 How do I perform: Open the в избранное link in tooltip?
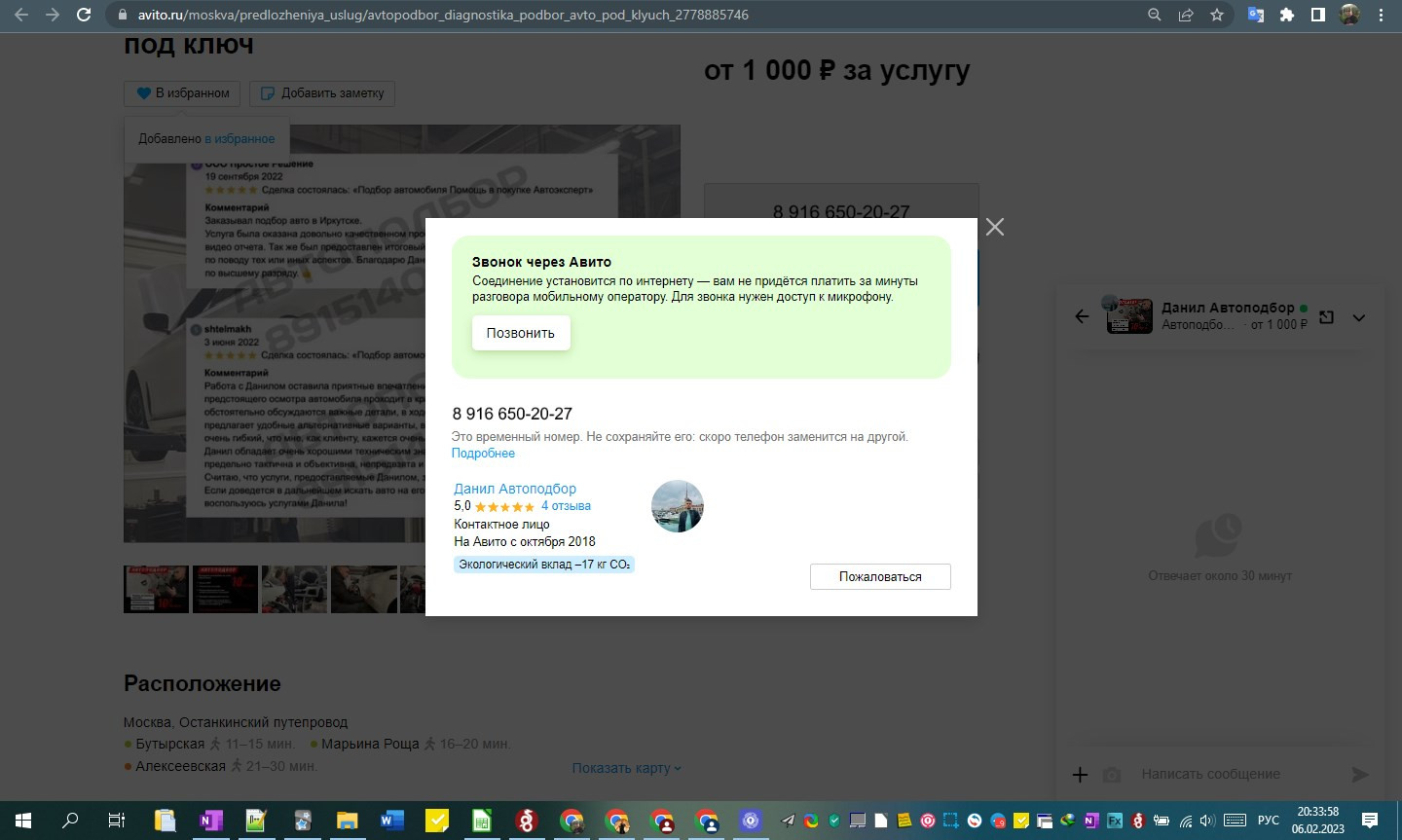tap(240, 138)
